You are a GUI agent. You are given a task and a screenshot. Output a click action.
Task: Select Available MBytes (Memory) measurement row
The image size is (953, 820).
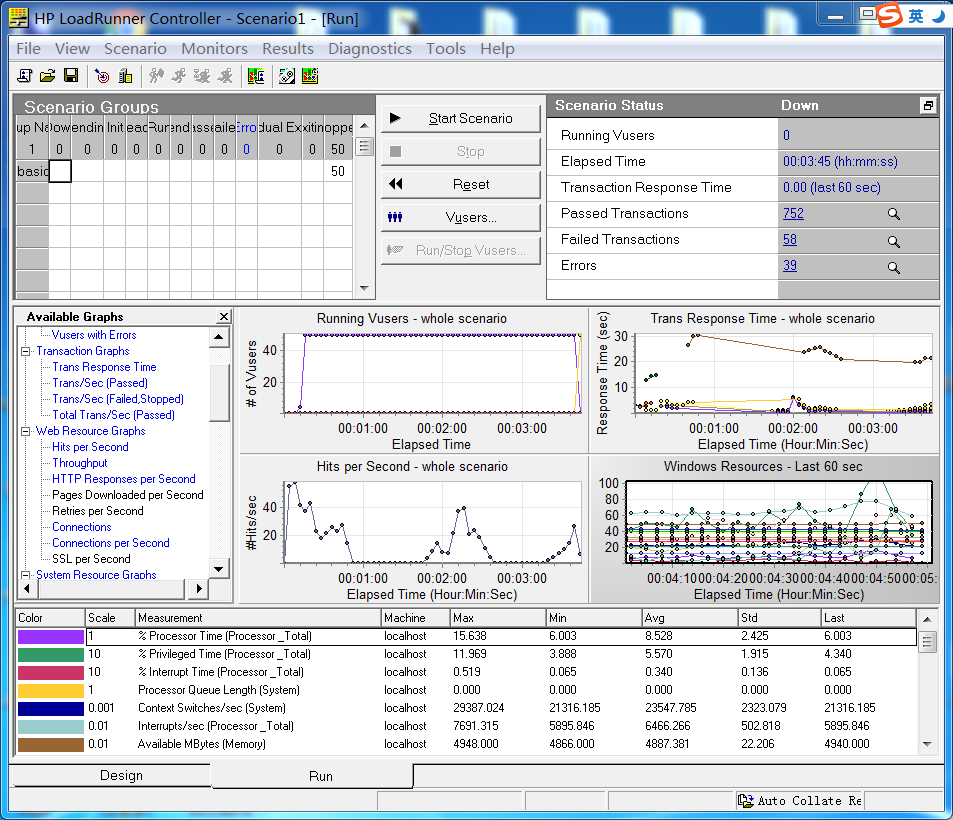point(467,744)
